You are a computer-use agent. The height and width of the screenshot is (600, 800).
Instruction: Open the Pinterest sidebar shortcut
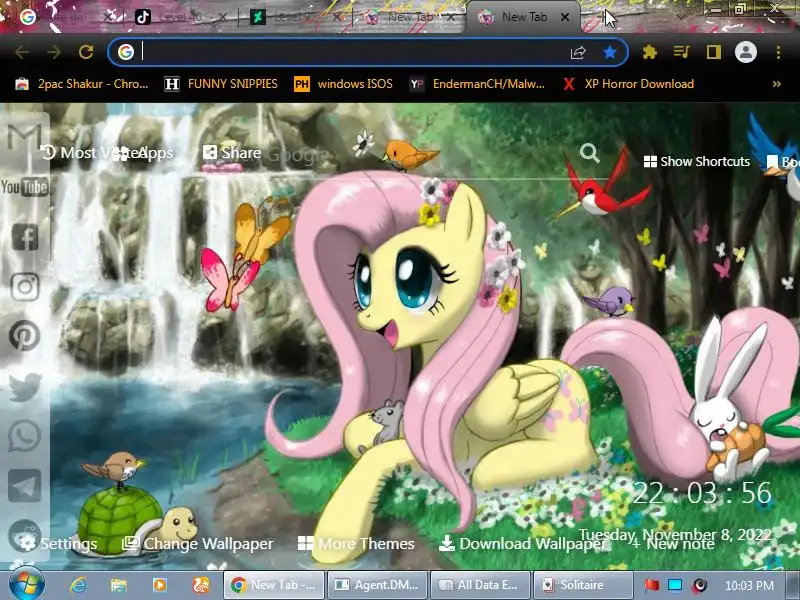(24, 336)
